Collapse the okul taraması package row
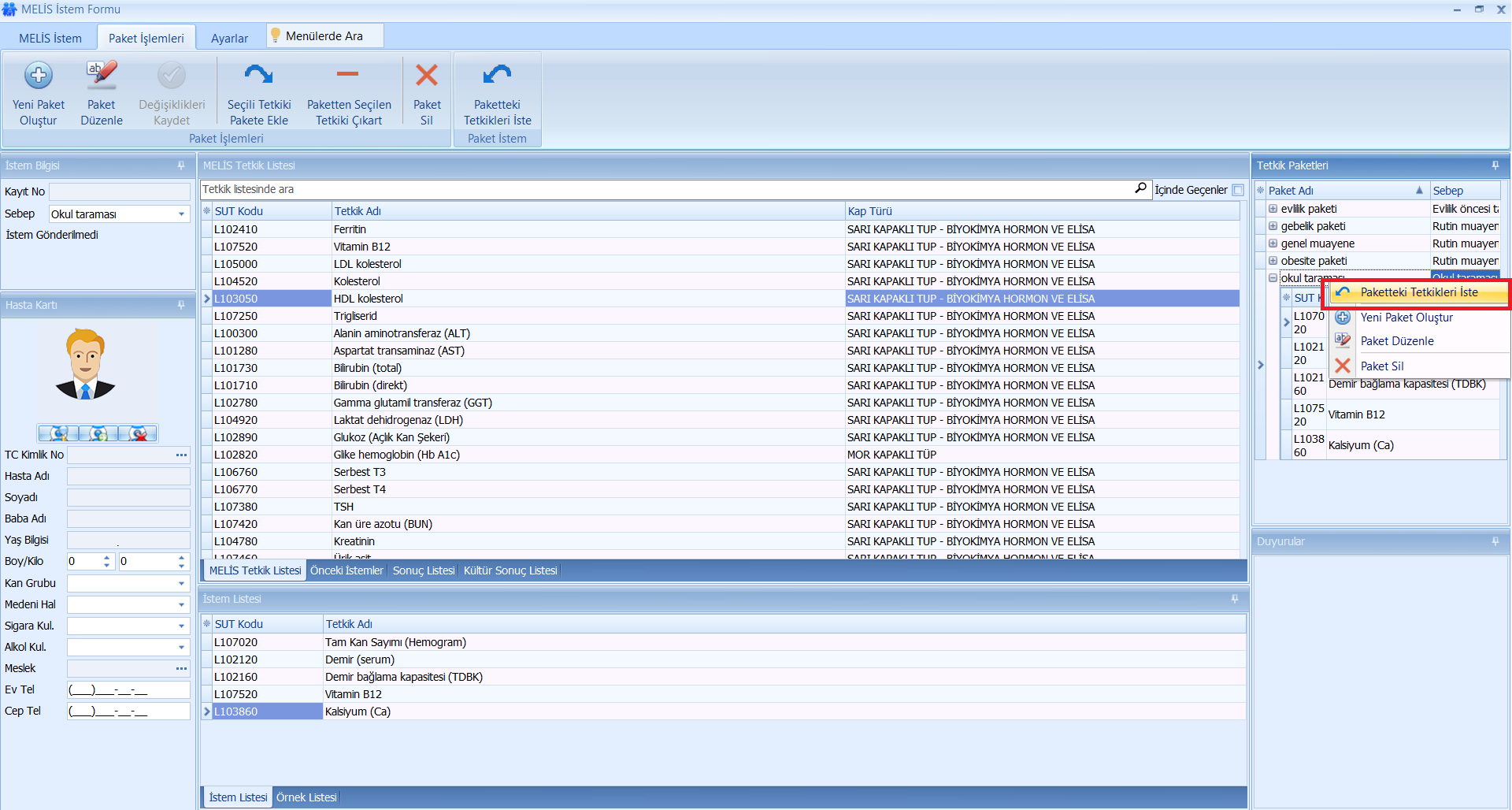1512x810 pixels. tap(1273, 278)
